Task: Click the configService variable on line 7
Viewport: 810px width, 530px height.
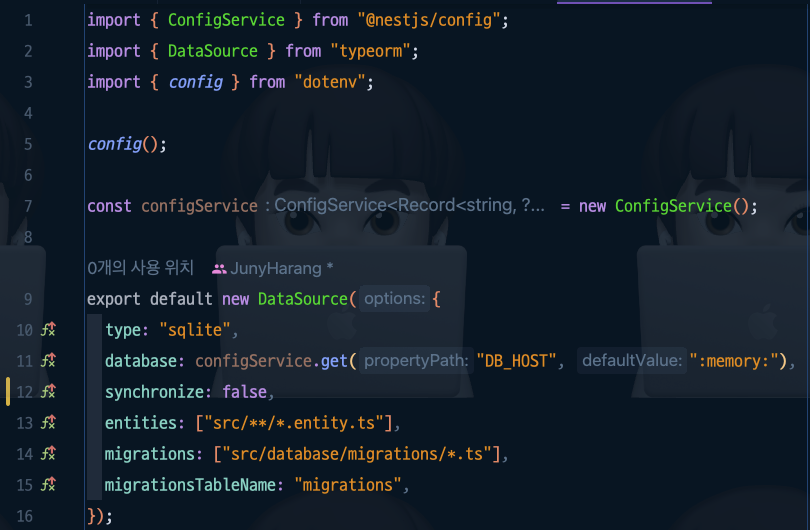Action: click(199, 206)
